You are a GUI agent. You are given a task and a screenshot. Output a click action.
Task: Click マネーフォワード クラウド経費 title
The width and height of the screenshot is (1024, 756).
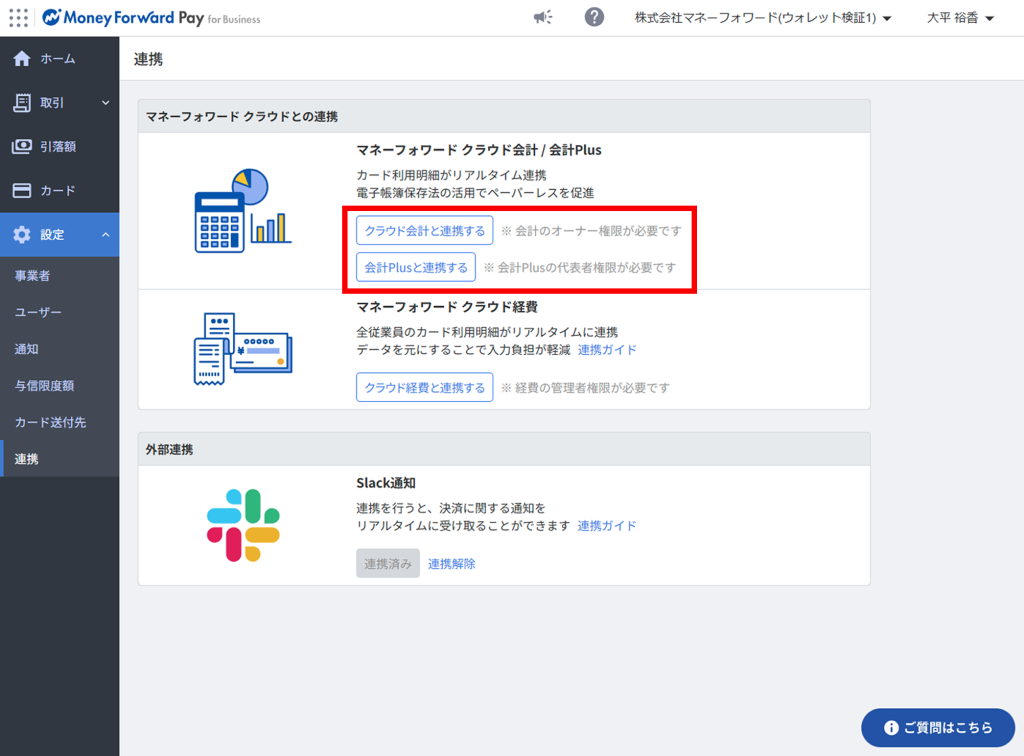447,306
